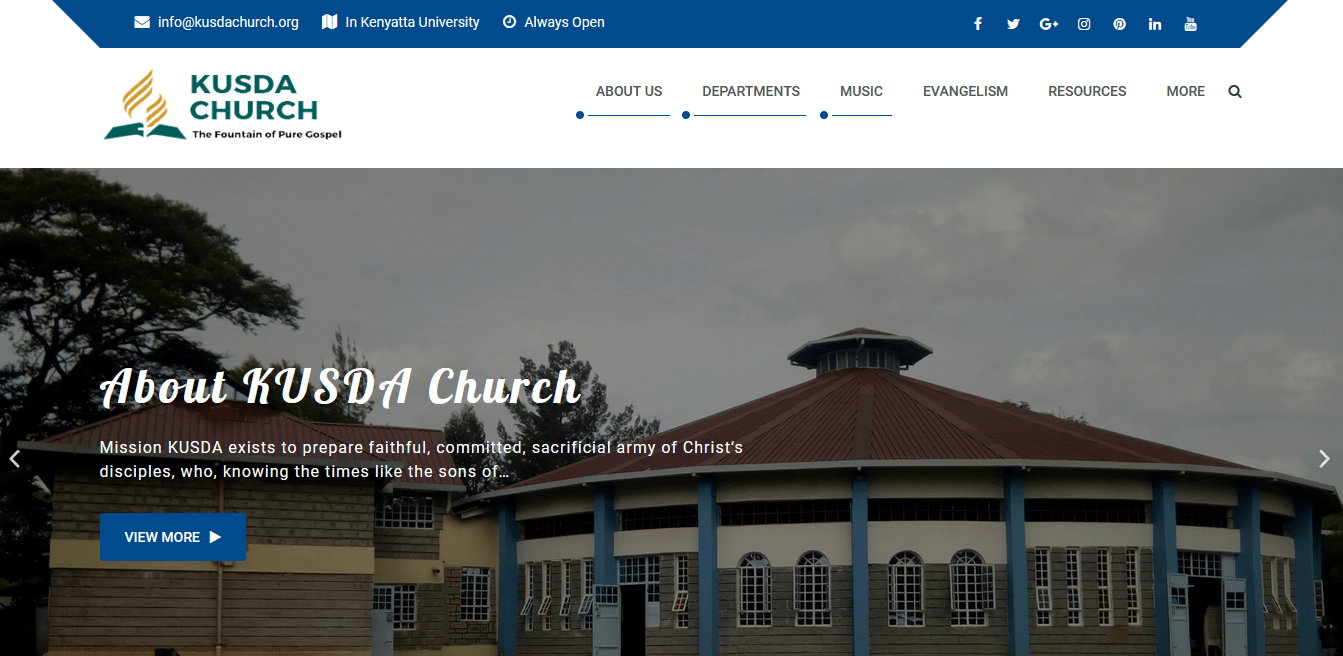
Task: Click the envelope icon beside email
Action: coord(142,22)
